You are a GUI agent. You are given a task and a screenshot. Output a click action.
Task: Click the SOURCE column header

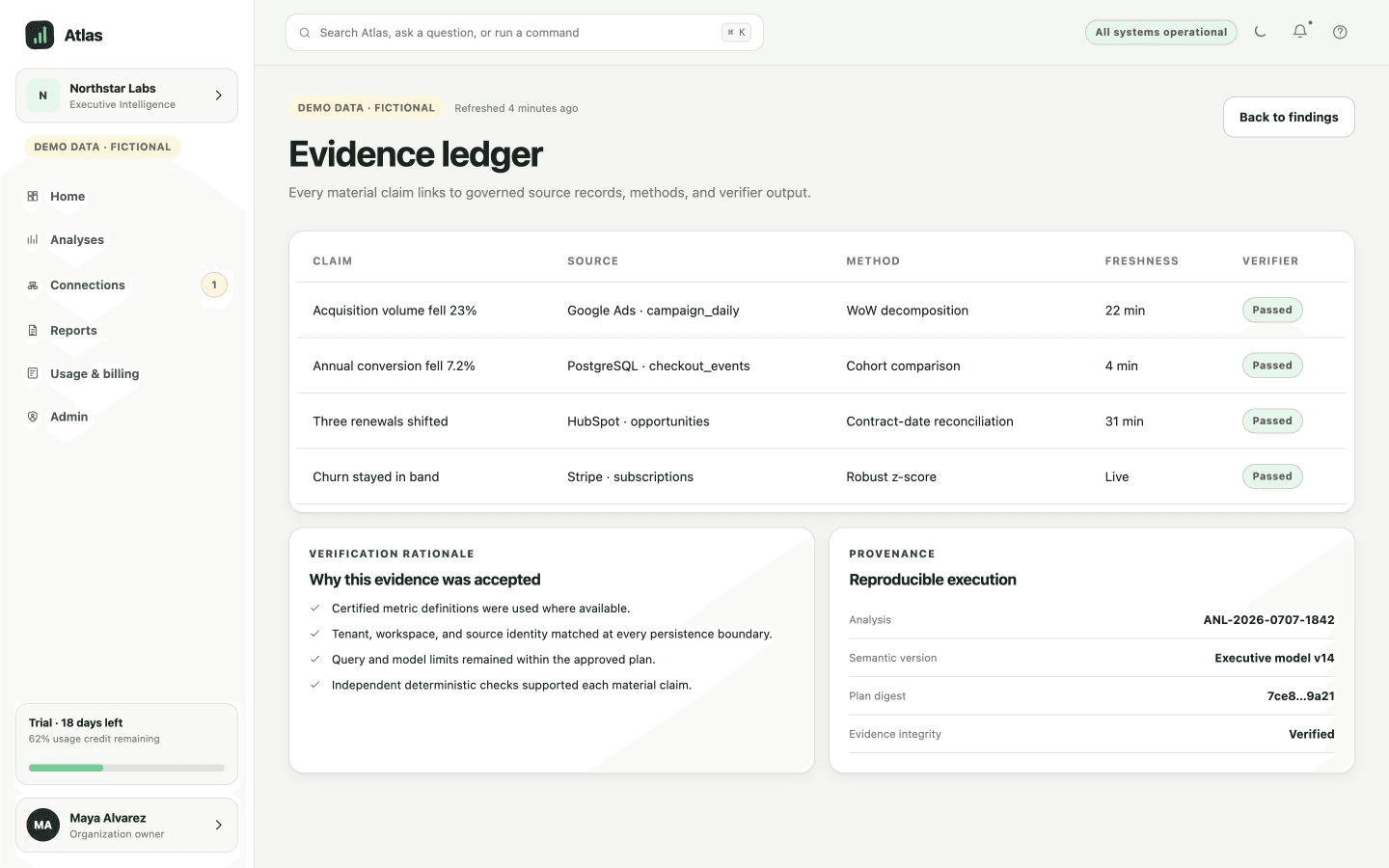(593, 261)
